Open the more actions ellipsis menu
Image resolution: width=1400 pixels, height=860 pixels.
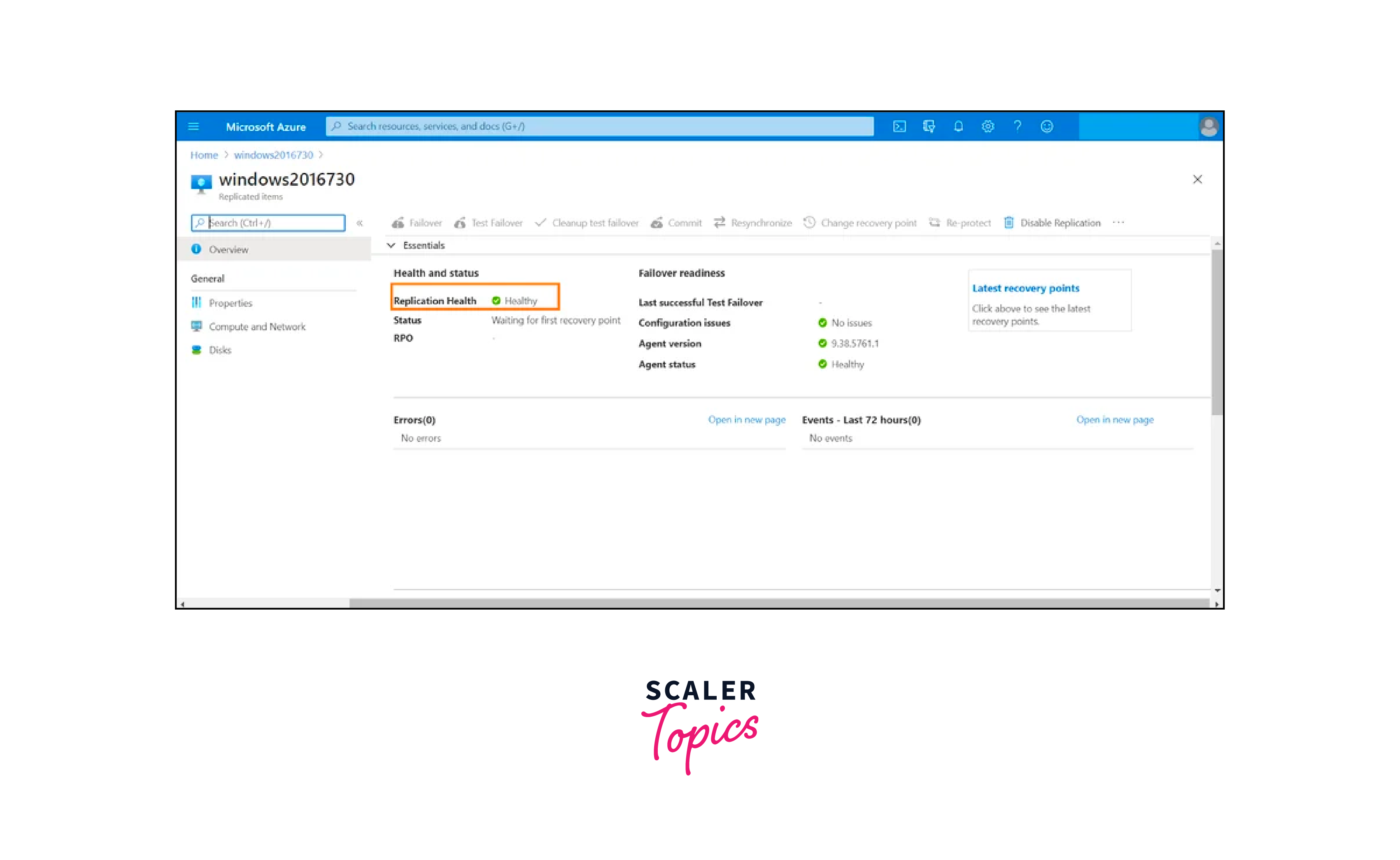(x=1118, y=222)
